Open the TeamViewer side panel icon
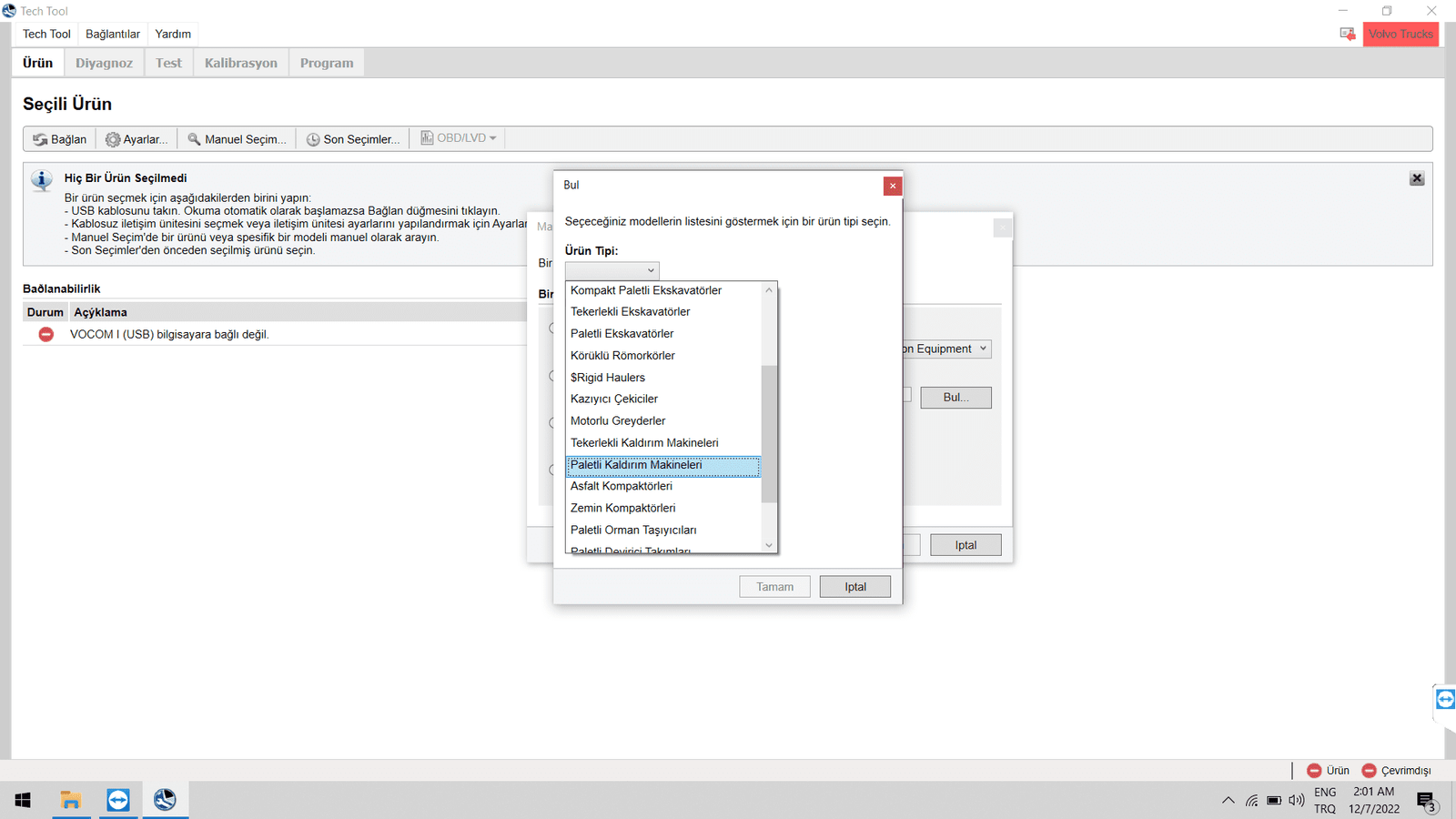1456x819 pixels. pyautogui.click(x=1445, y=699)
